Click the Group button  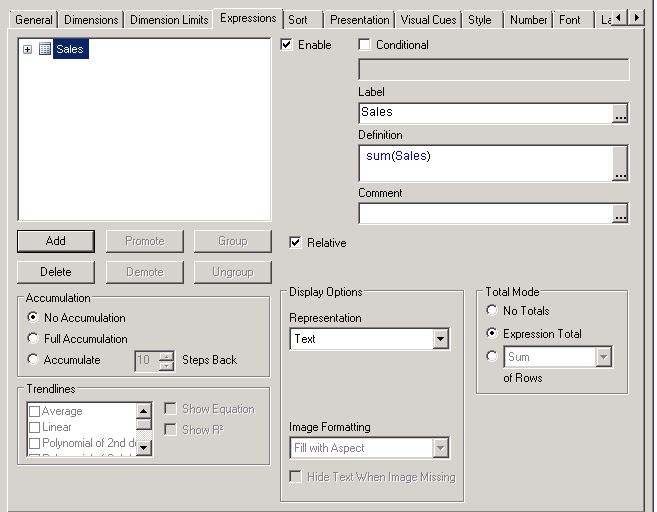[233, 241]
